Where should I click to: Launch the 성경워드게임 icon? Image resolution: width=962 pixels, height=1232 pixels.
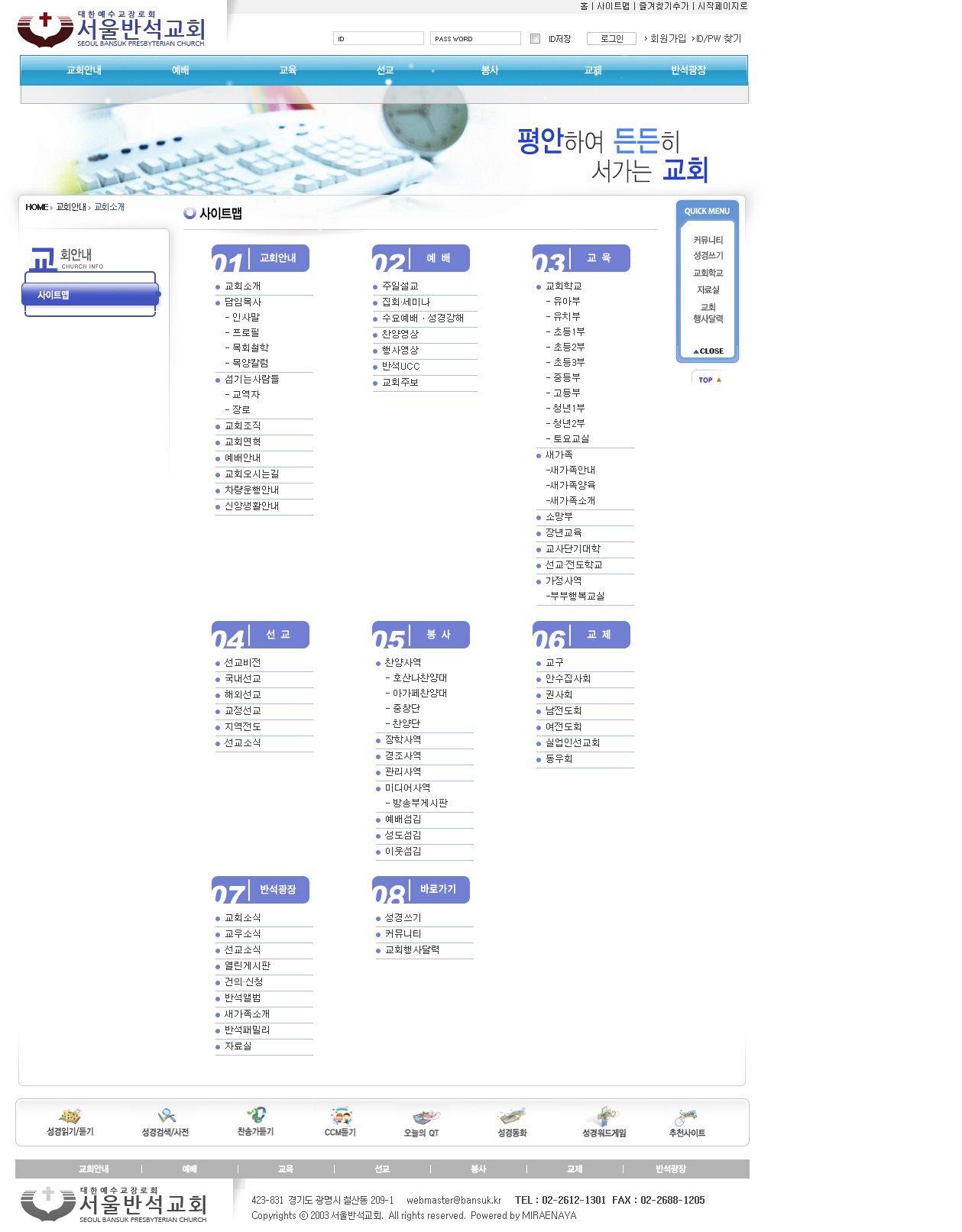coord(604,1117)
